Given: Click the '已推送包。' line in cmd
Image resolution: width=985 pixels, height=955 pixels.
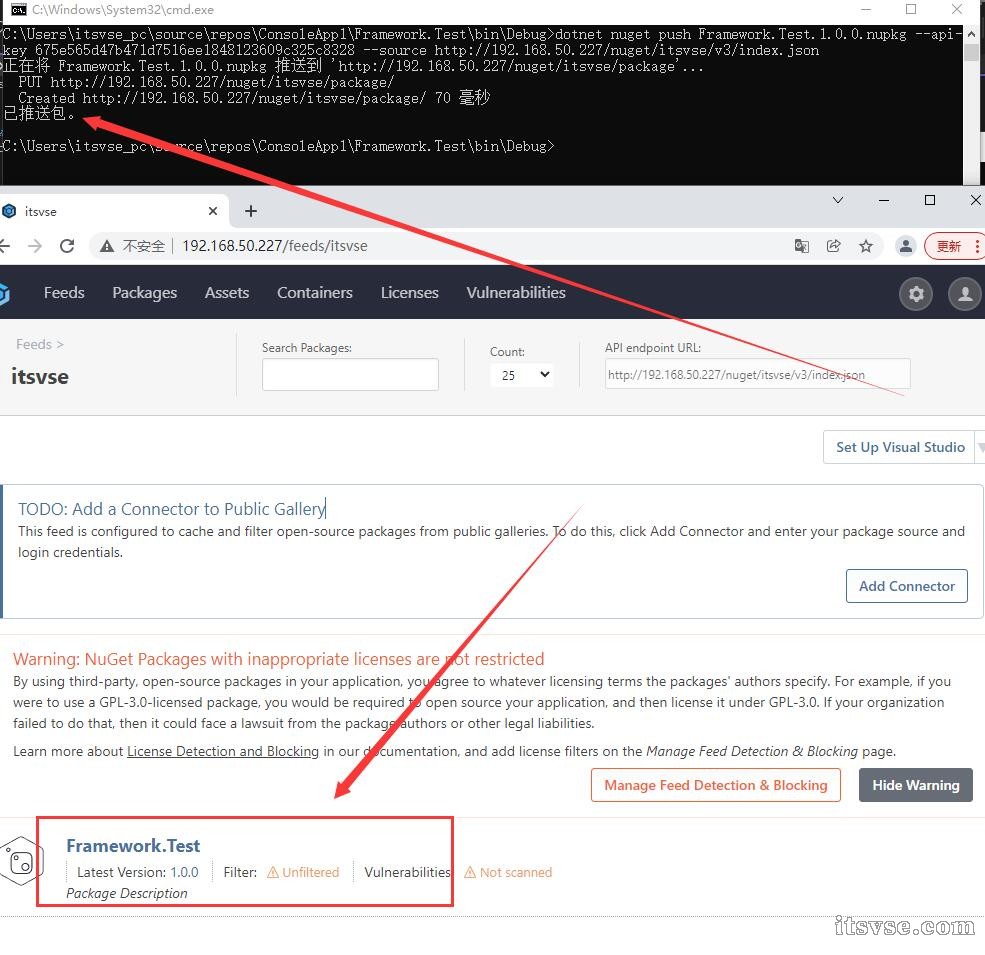Looking at the screenshot, I should (x=39, y=114).
